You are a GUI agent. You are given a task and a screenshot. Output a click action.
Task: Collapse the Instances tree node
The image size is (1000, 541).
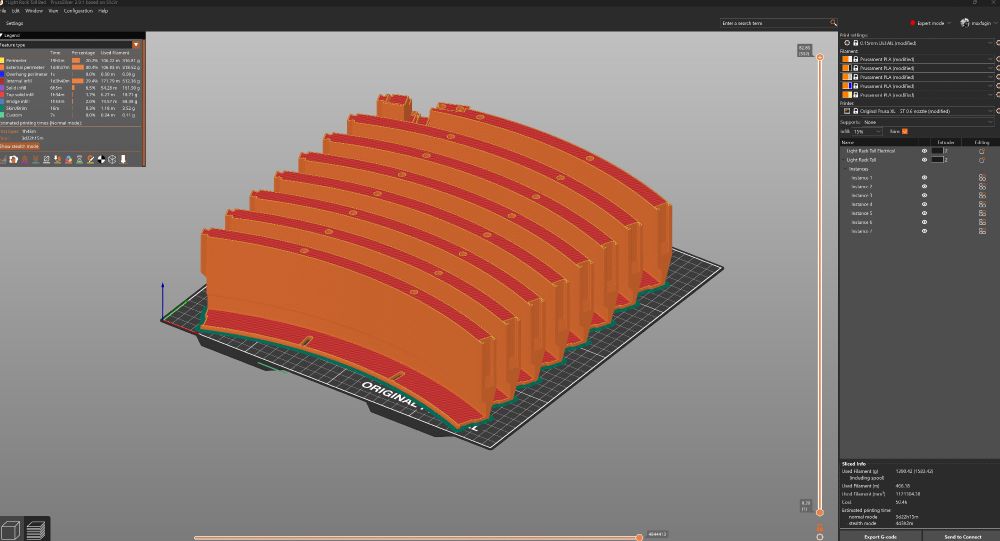click(x=846, y=169)
